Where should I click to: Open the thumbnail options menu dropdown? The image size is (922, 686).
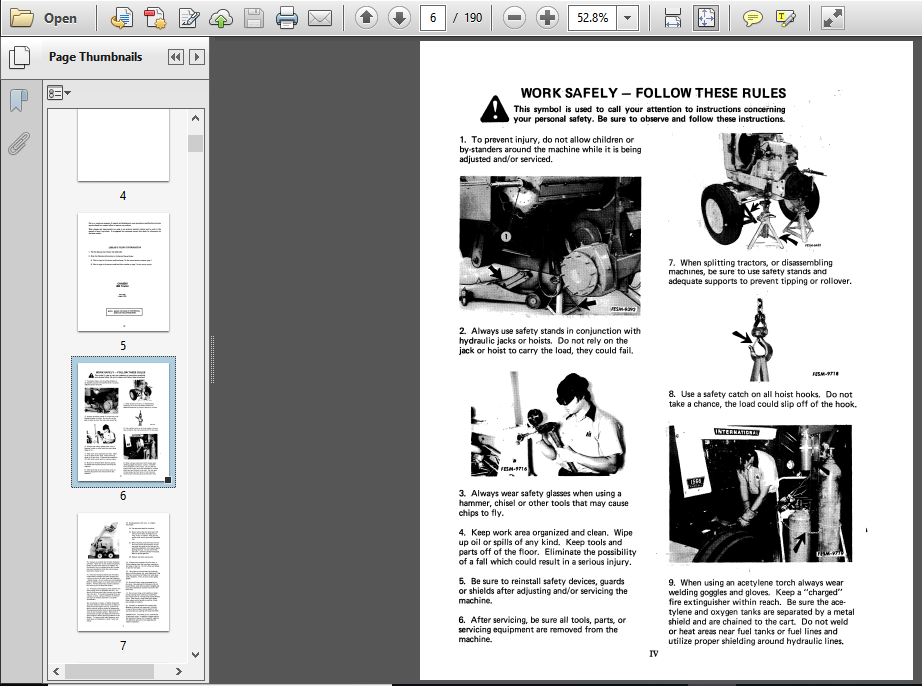tap(59, 93)
